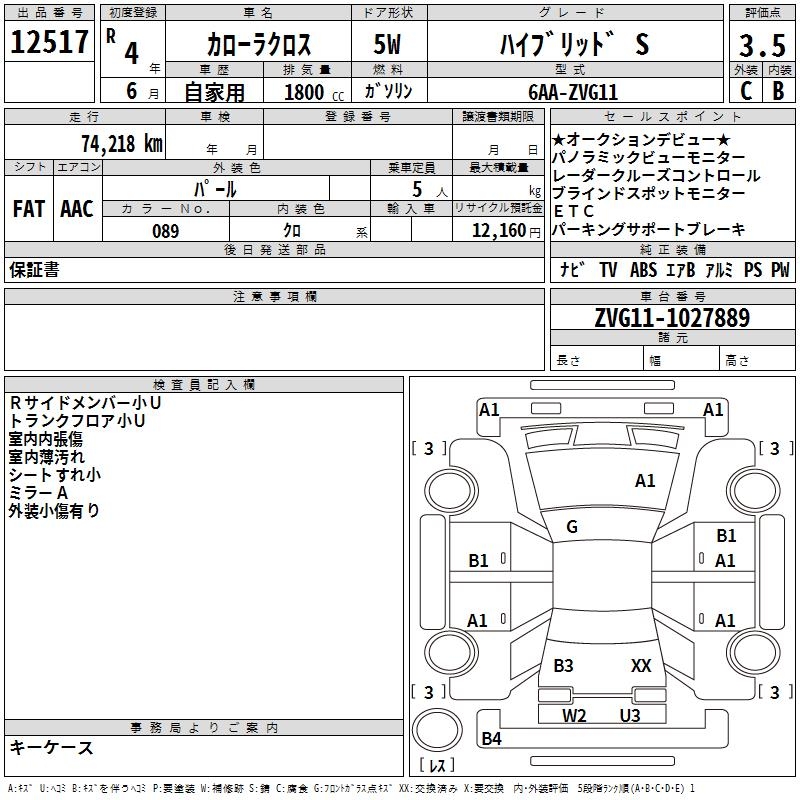Click the spare tire circle above [レス]
Viewport: 800px width, 800px height.
click(437, 730)
